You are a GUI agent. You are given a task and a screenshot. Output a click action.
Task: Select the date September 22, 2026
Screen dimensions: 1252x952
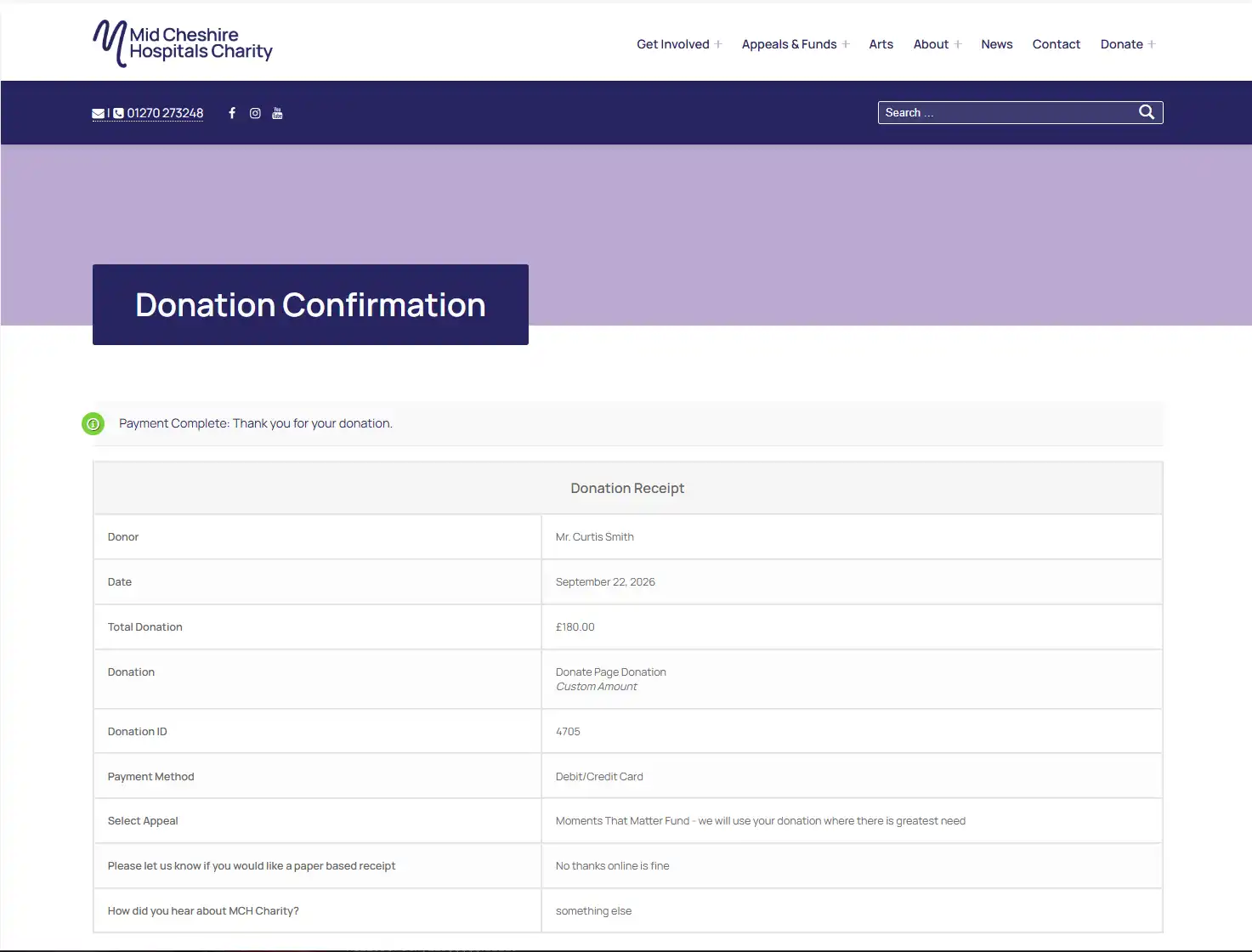(x=605, y=582)
